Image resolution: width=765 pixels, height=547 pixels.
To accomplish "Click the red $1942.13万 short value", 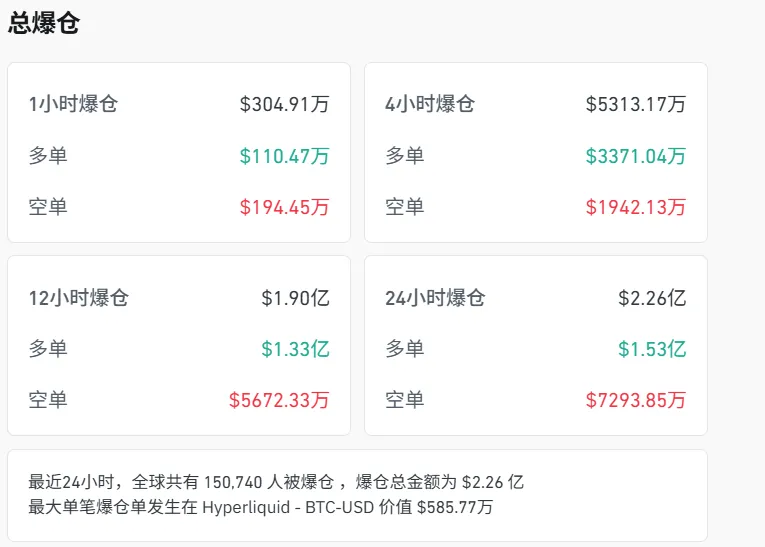I will (x=636, y=208).
